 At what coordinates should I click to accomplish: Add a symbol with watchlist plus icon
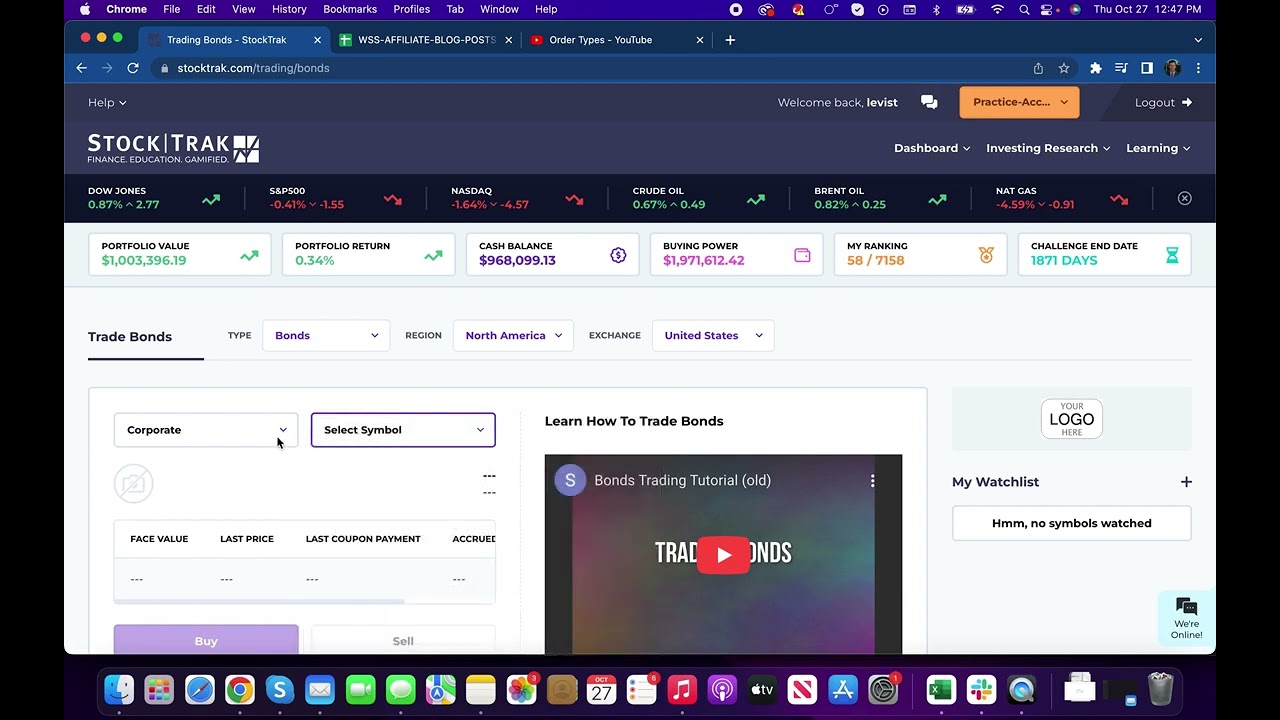tap(1186, 482)
